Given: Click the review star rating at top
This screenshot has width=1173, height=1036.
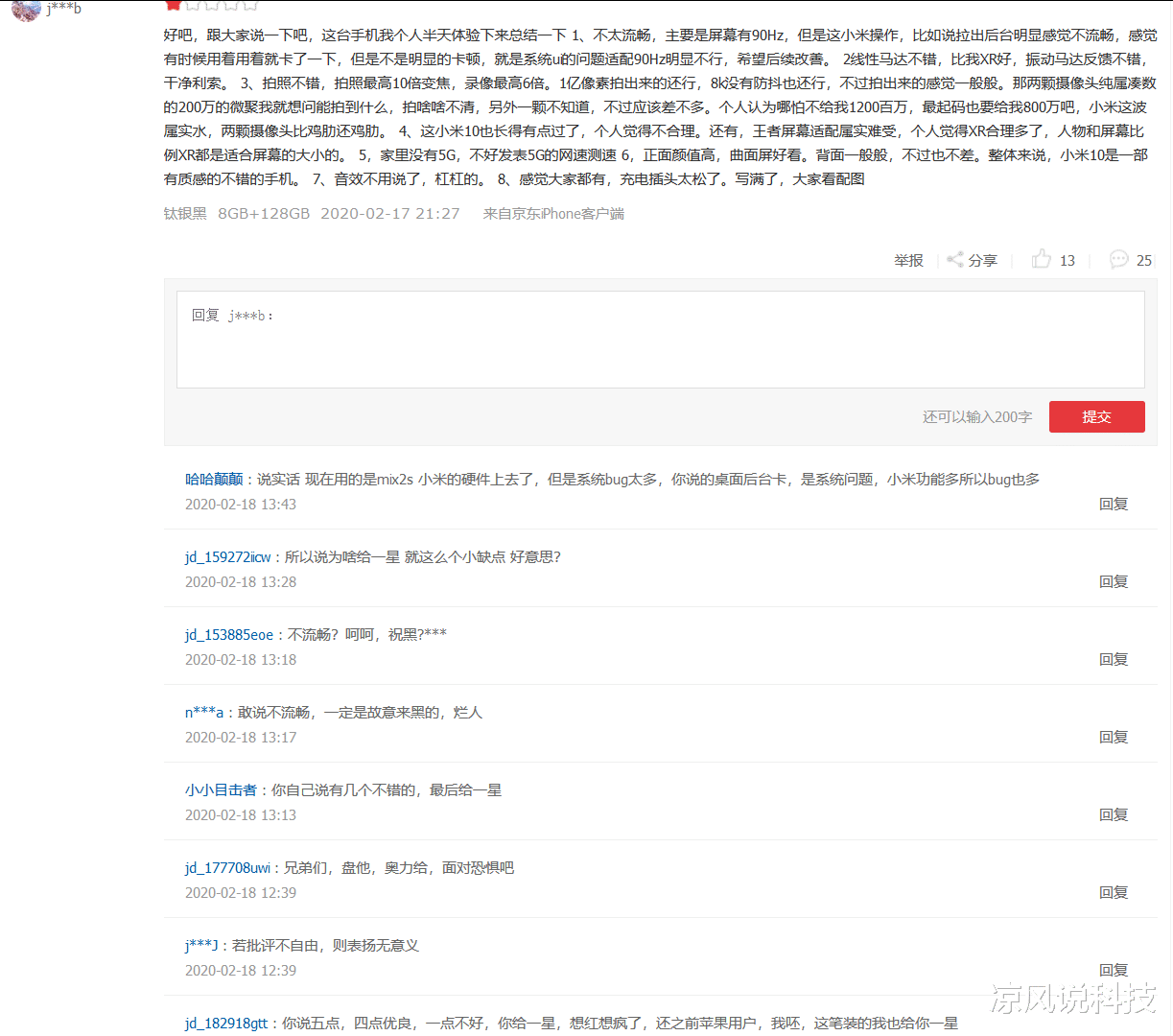Looking at the screenshot, I should 212,4.
